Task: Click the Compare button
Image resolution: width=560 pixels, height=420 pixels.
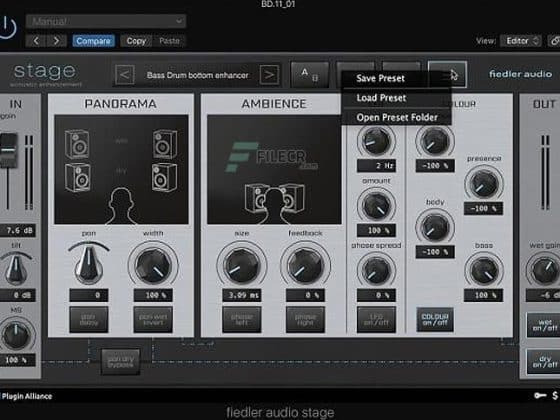Action: point(93,41)
